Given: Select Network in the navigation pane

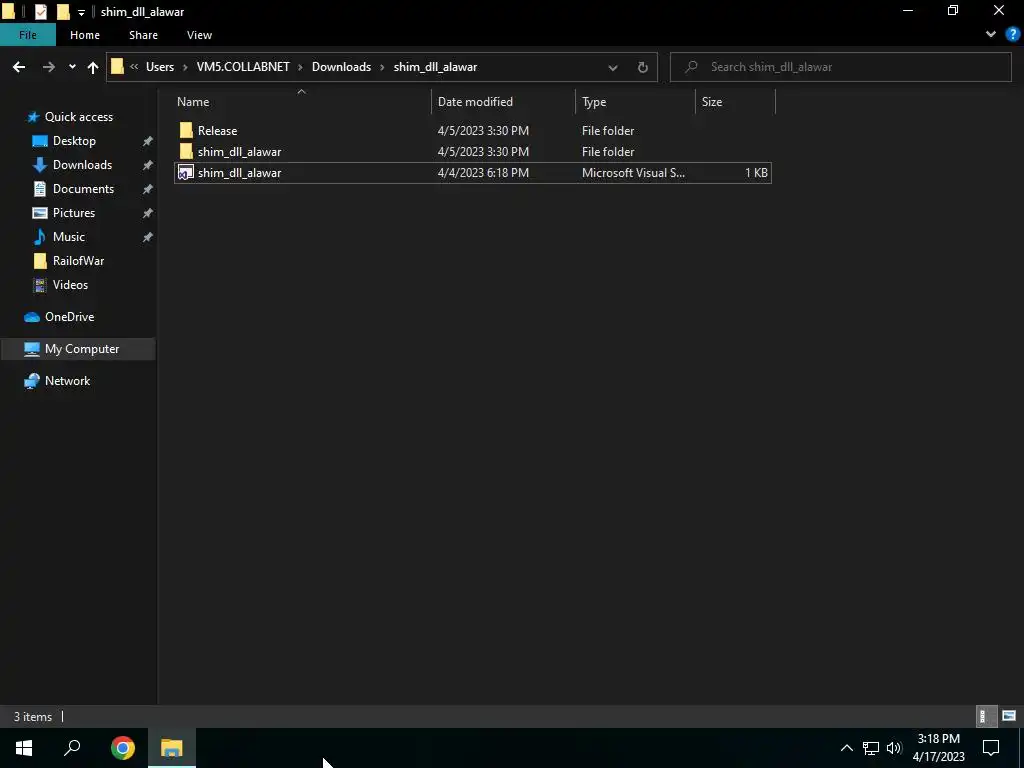Looking at the screenshot, I should tap(67, 381).
